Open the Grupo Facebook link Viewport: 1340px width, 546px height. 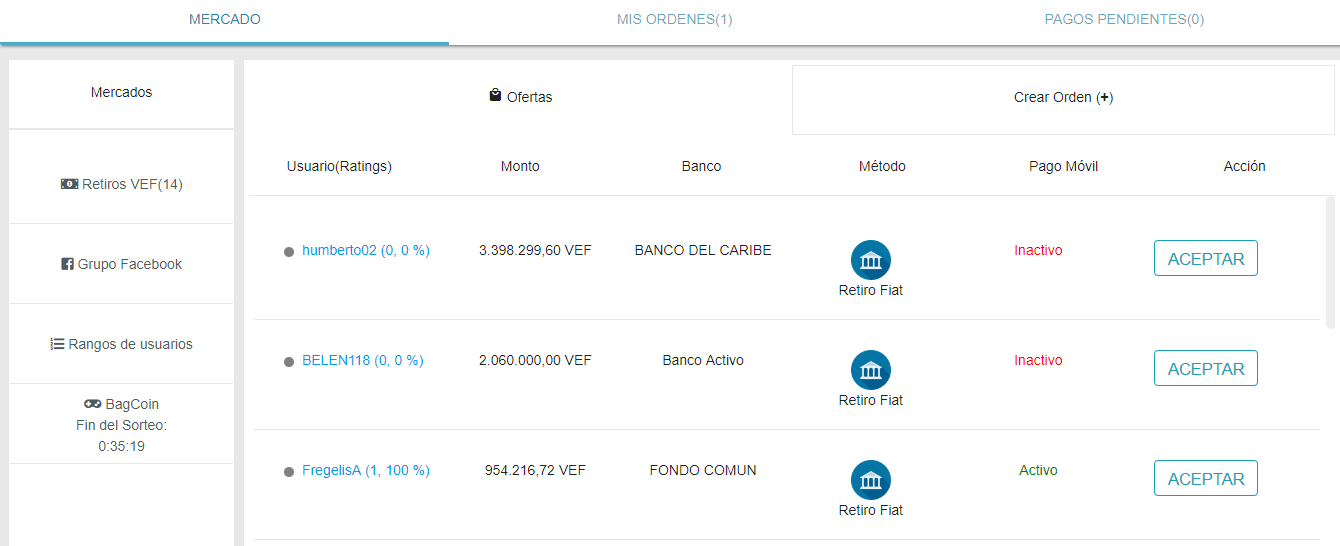tap(122, 264)
